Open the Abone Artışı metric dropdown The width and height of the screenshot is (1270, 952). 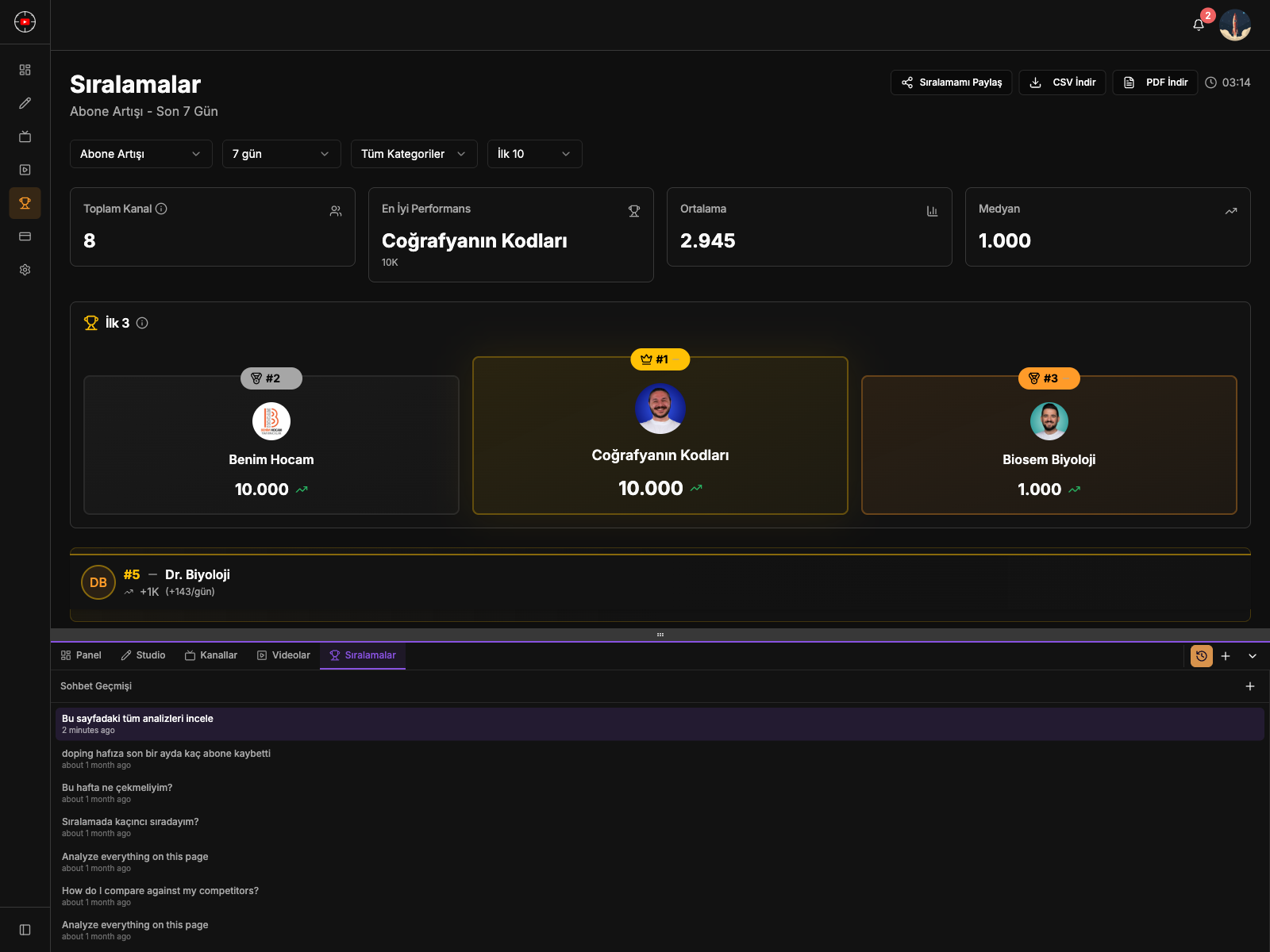[x=141, y=154]
